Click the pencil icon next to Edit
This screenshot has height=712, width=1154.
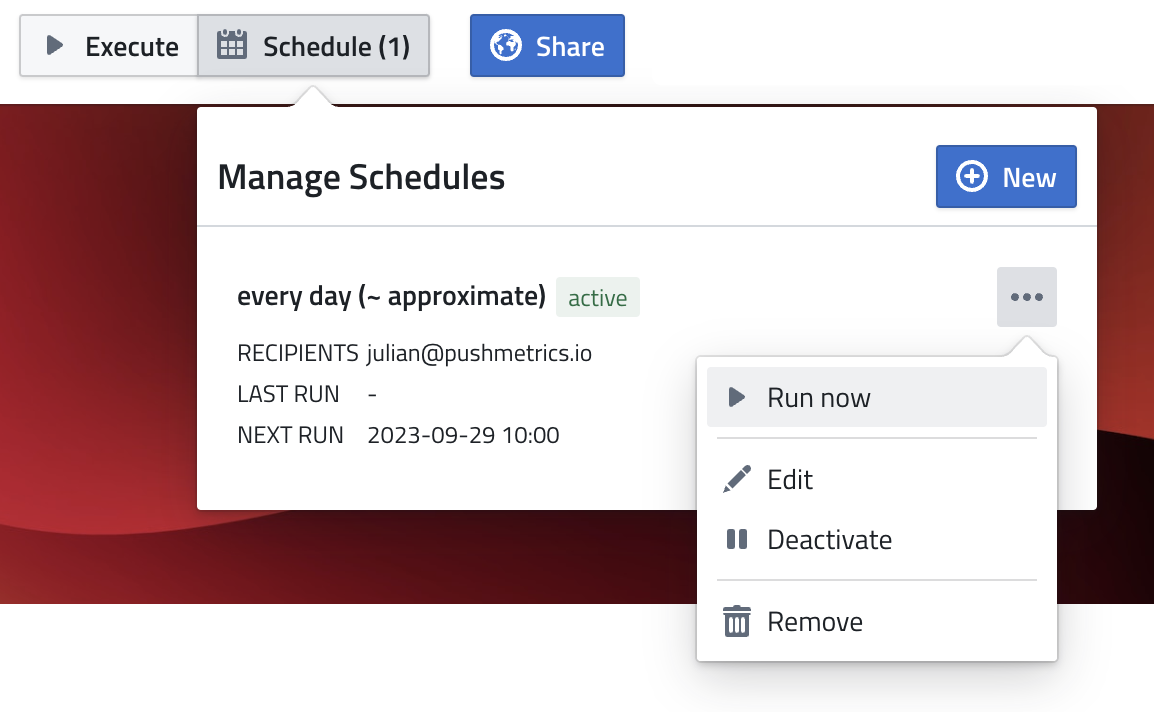(x=736, y=478)
